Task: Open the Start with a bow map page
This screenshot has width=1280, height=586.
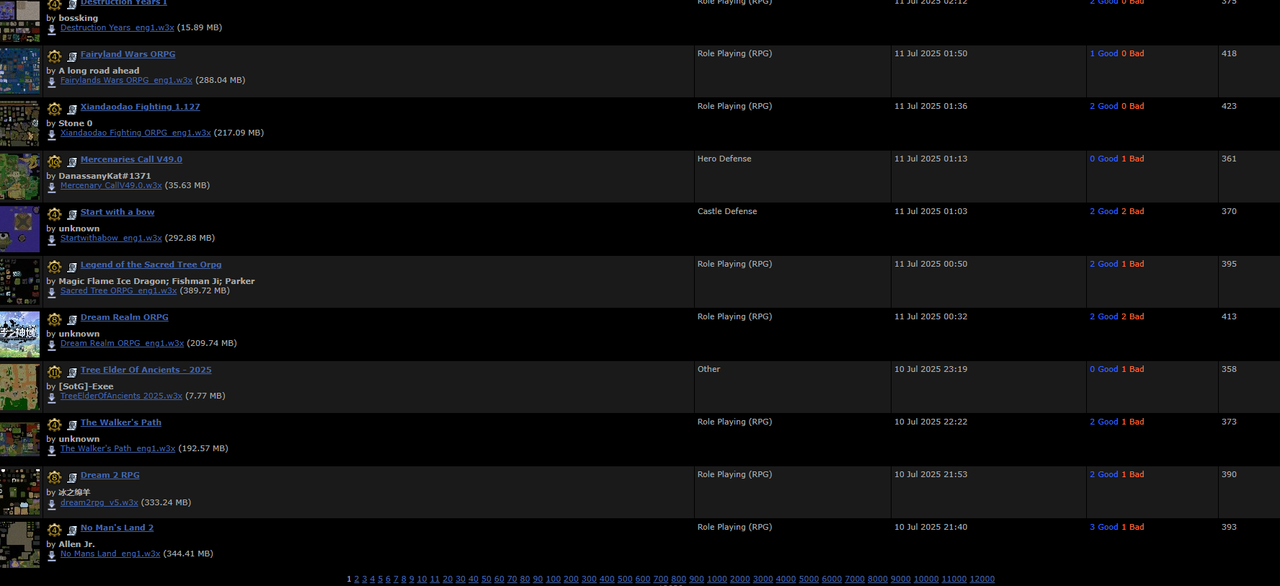Action: tap(118, 212)
